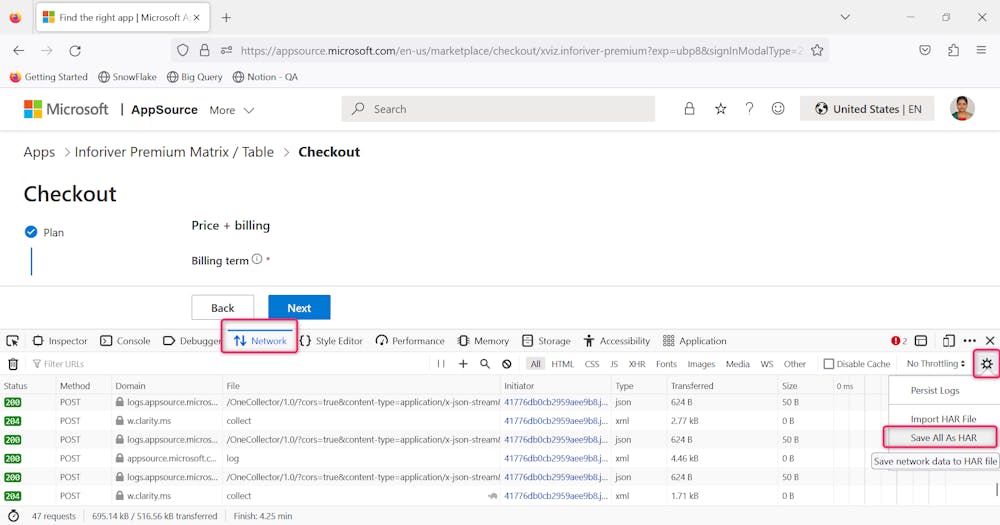Screen dimensions: 1000x525
Task: Choose Save All As HAR
Action: pyautogui.click(x=943, y=438)
